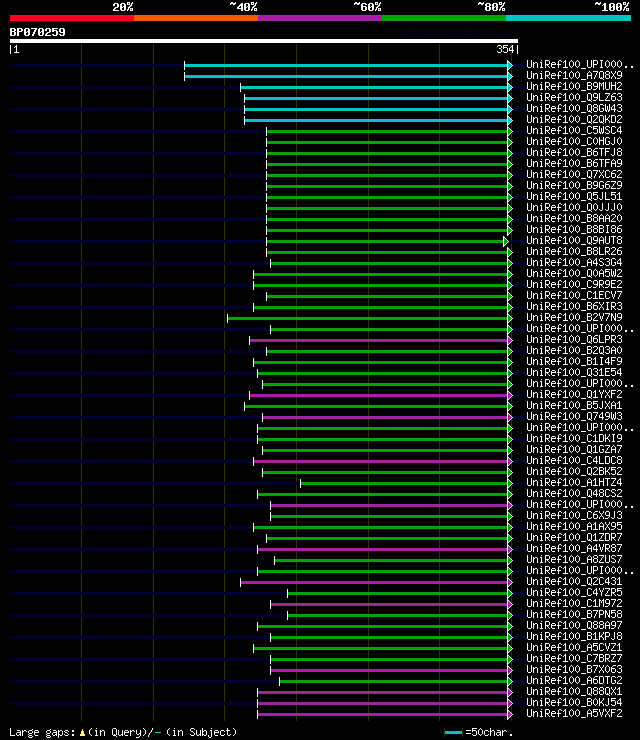Open hit UniRef100_Q749W3
640x740 pixels.
point(574,417)
